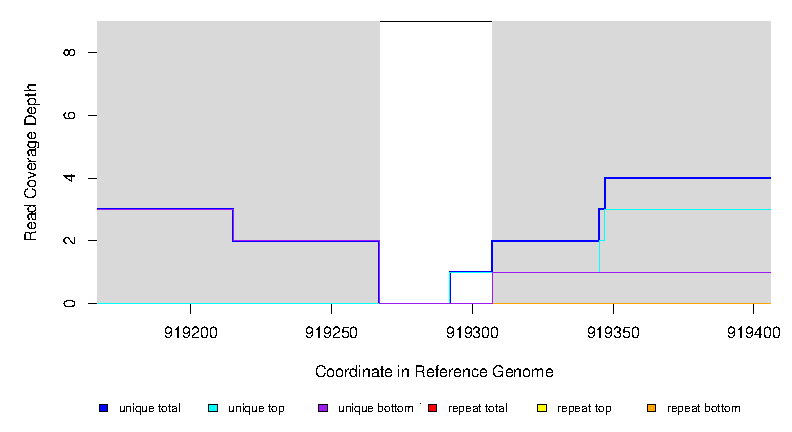Select the 'unique total' legend label
792x432 pixels.
[x=149, y=408]
